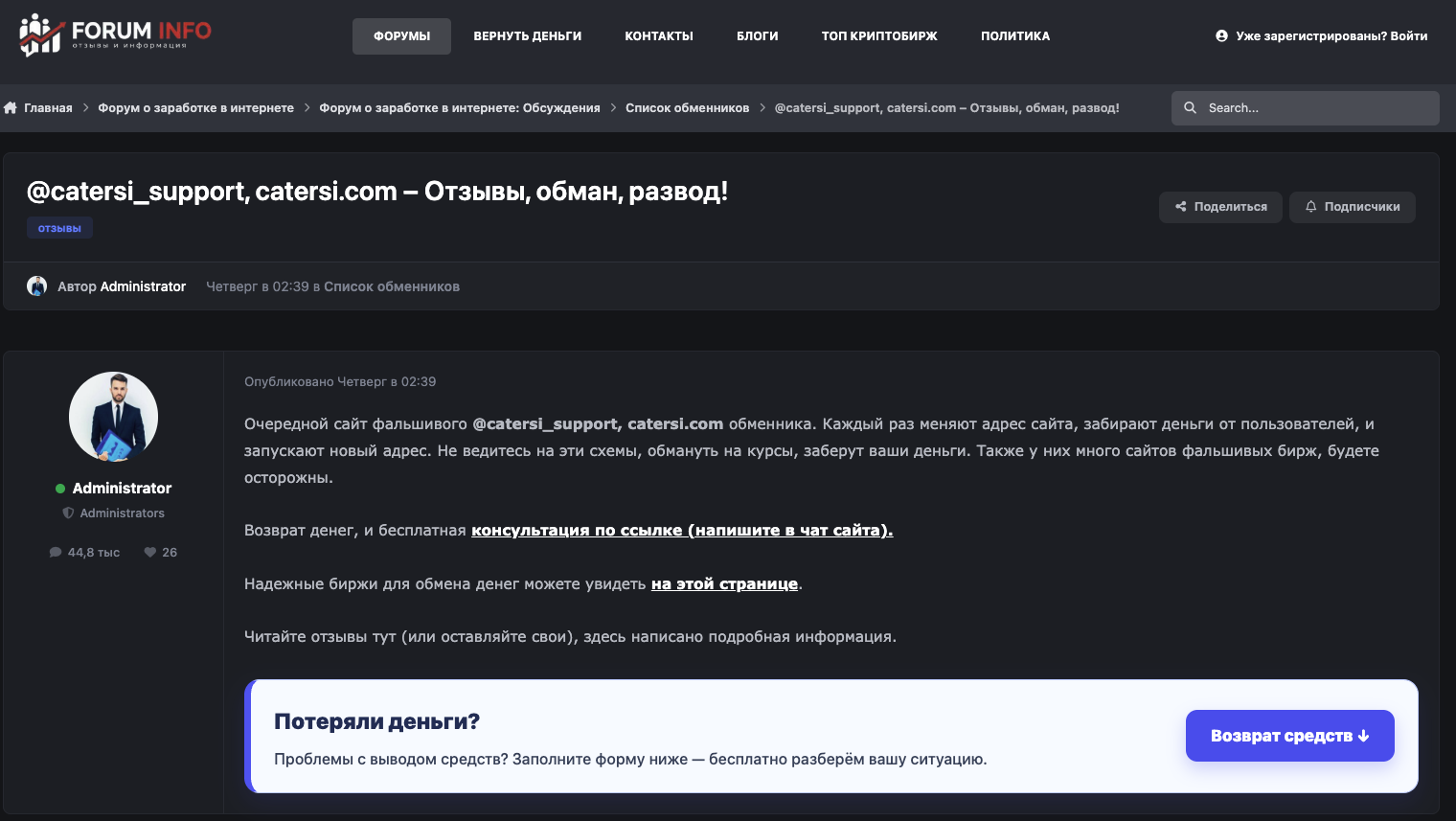Viewport: 1456px width, 821px height.
Task: Click the ОТЗЫВЫ tag badge
Action: pyautogui.click(x=59, y=228)
